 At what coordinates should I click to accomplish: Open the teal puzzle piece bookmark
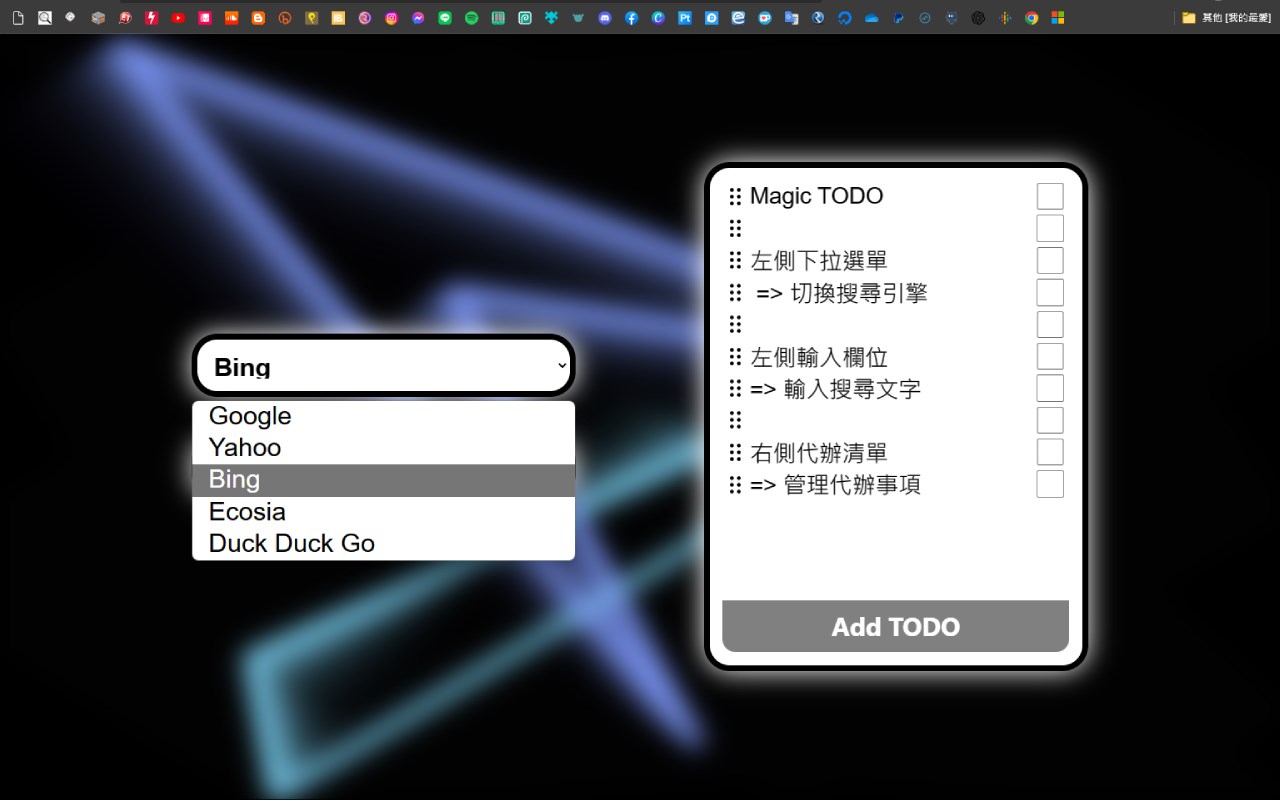[551, 18]
